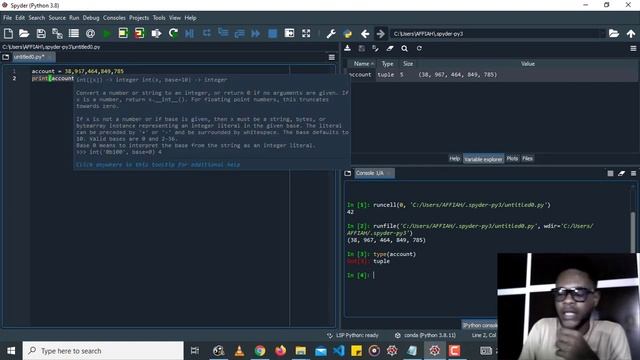
Task: Refresh variables icon
Action: tap(419, 48)
